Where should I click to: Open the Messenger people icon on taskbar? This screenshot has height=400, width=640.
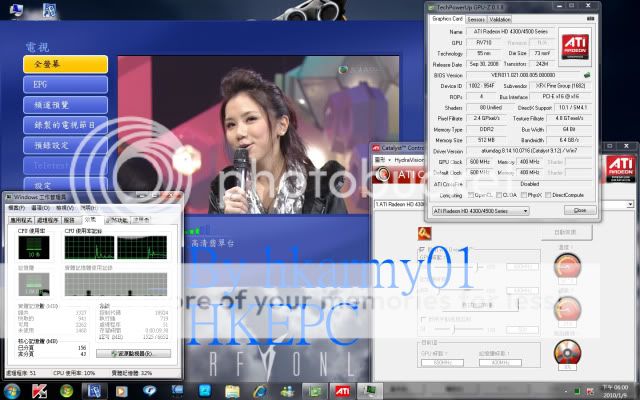[x=287, y=391]
